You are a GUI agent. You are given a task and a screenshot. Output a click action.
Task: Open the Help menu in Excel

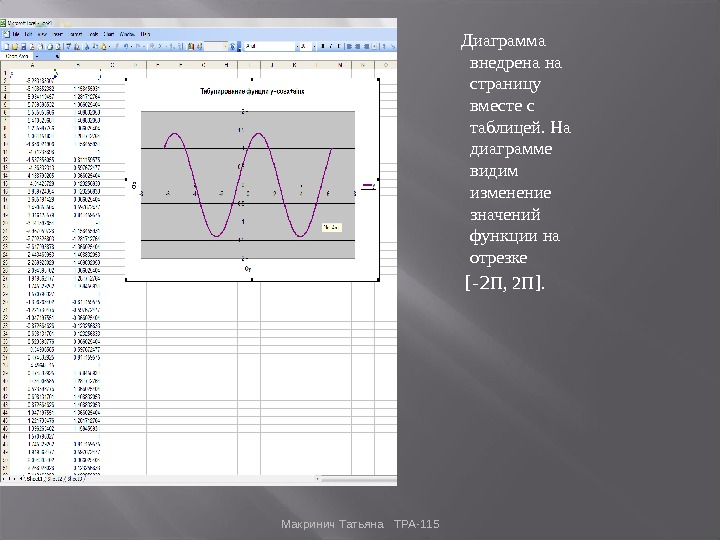[145, 34]
